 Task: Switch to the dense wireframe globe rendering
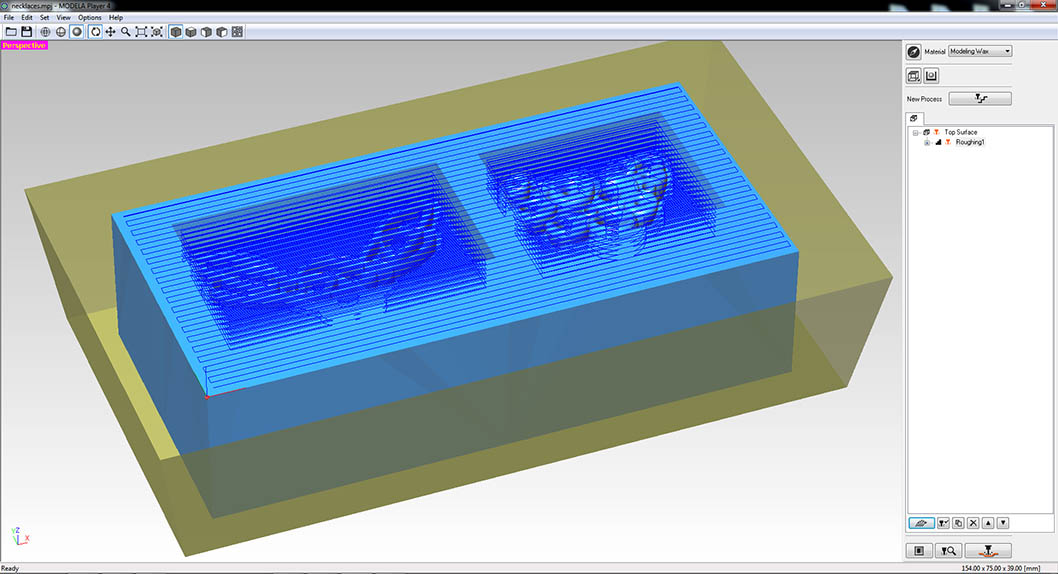coord(45,32)
